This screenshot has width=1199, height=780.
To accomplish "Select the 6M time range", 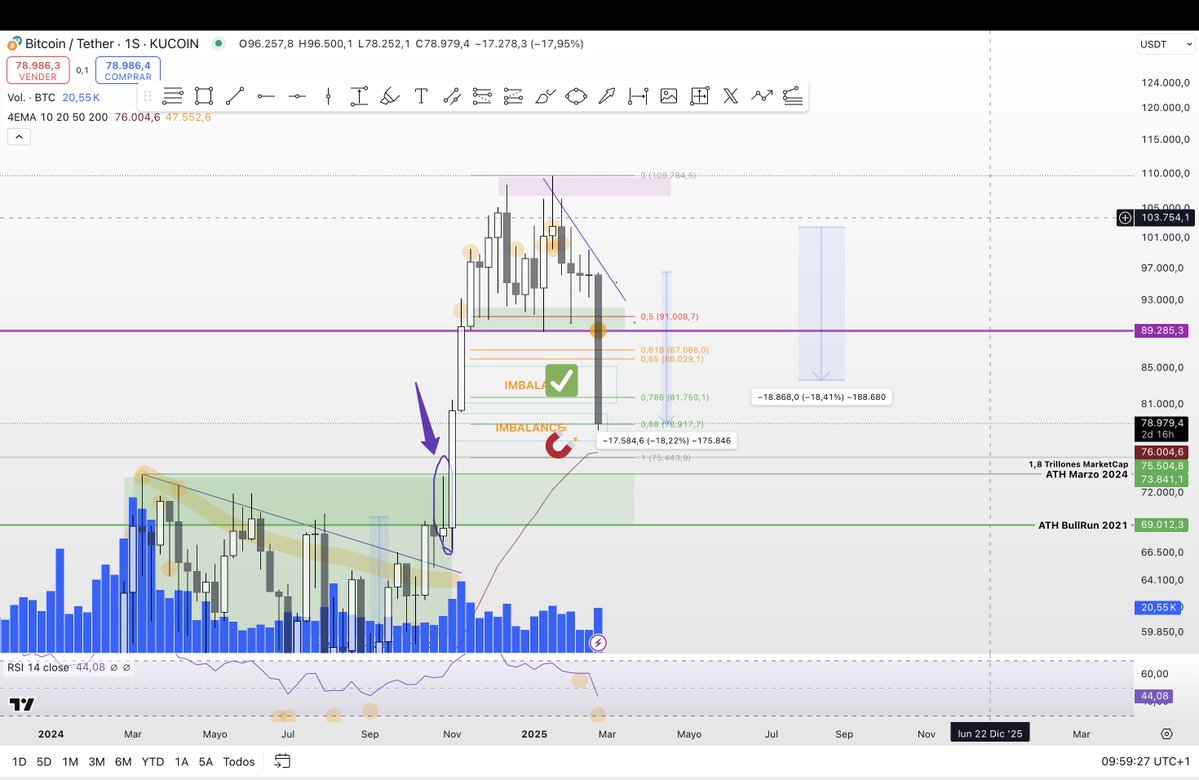I will click(x=123, y=762).
